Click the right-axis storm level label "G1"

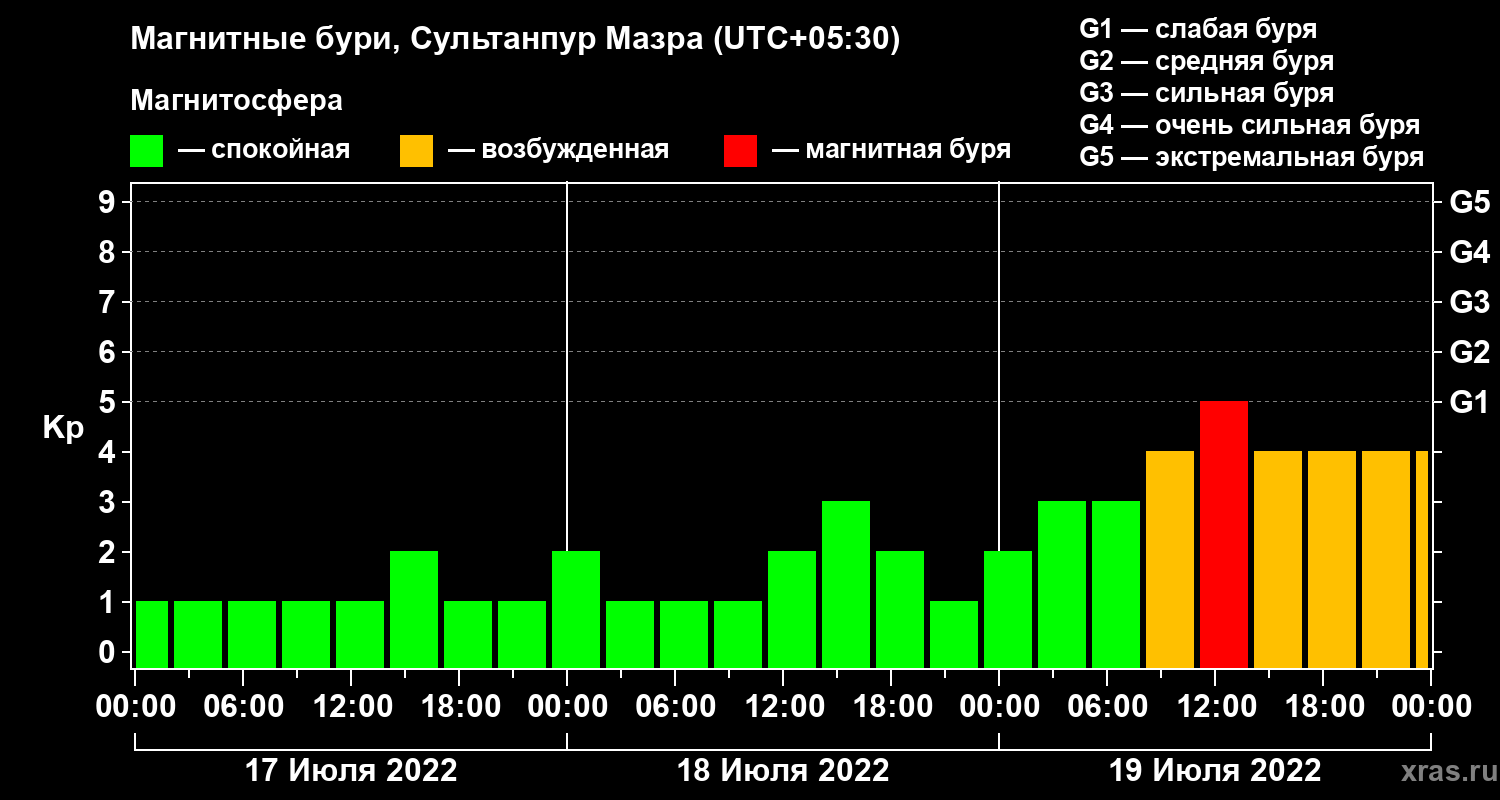coord(1469,402)
